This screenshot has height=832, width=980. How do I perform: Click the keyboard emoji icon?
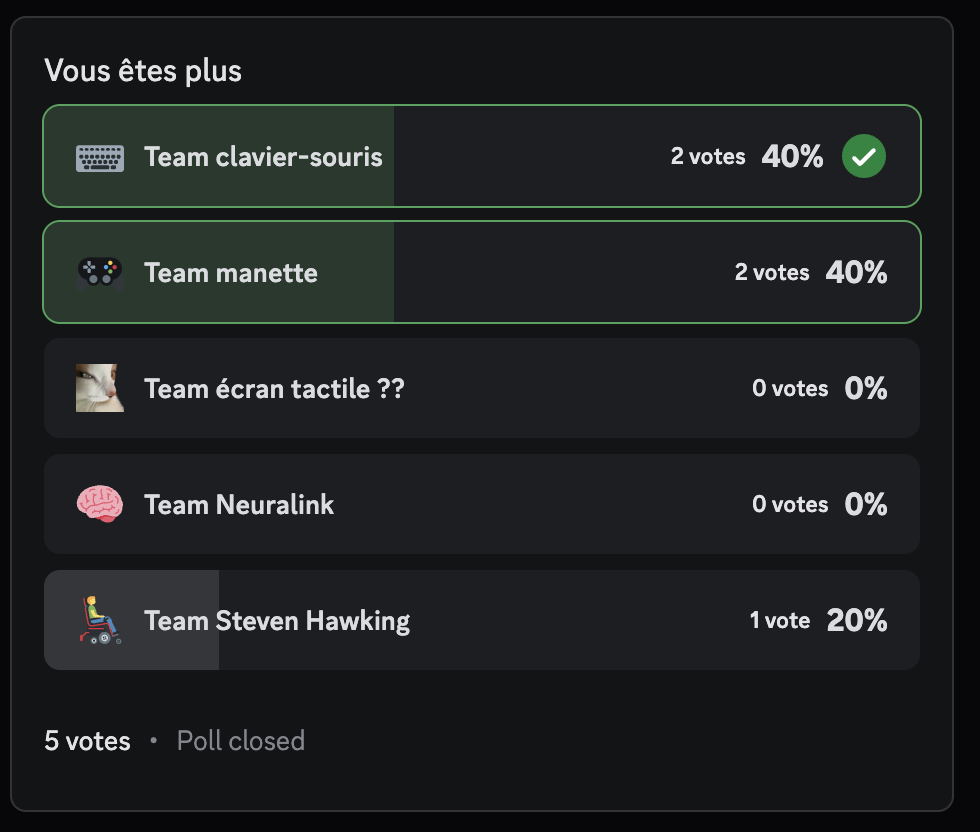100,157
